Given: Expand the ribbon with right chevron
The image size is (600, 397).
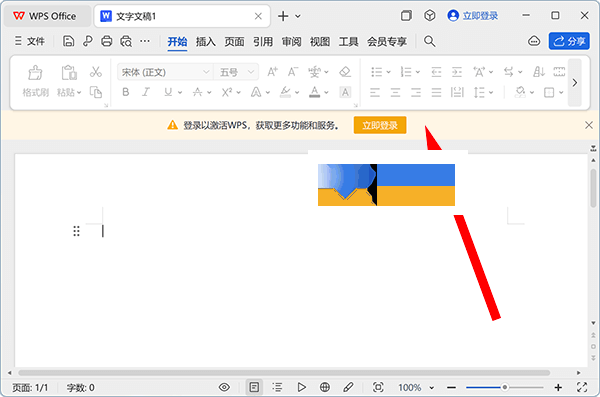Looking at the screenshot, I should pos(575,82).
